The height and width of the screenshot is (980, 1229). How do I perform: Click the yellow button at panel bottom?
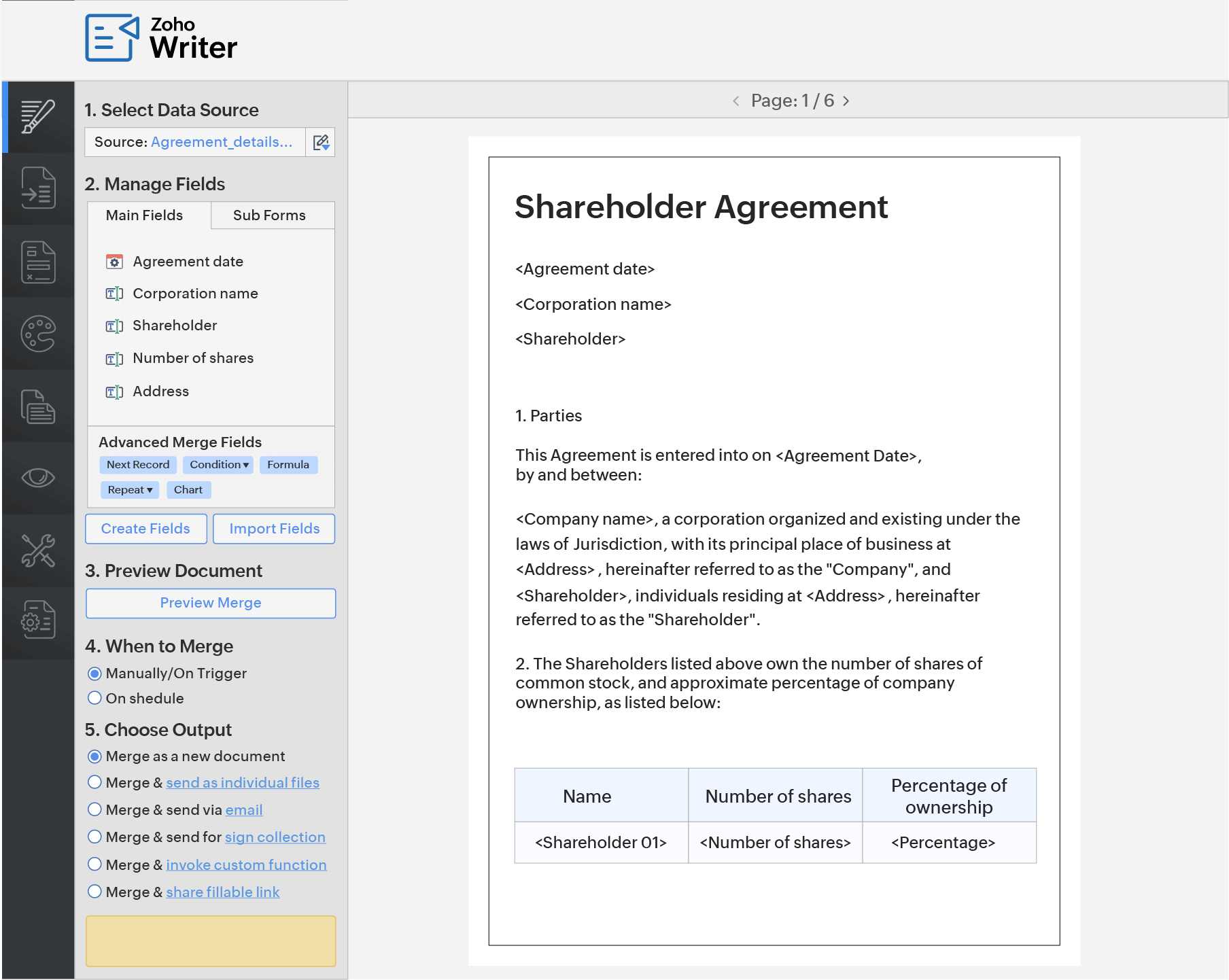pyautogui.click(x=211, y=941)
